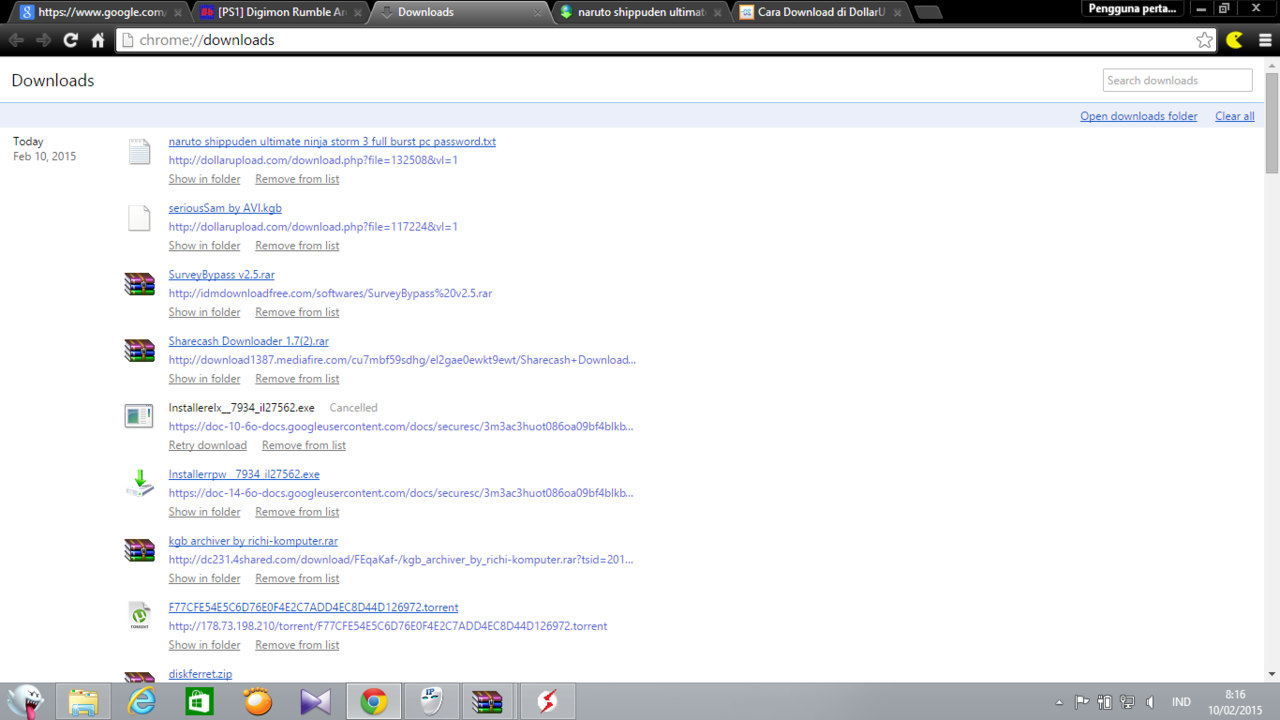Viewport: 1280px width, 720px height.
Task: Click the uTorrent icon beside the torrent file
Action: [140, 616]
